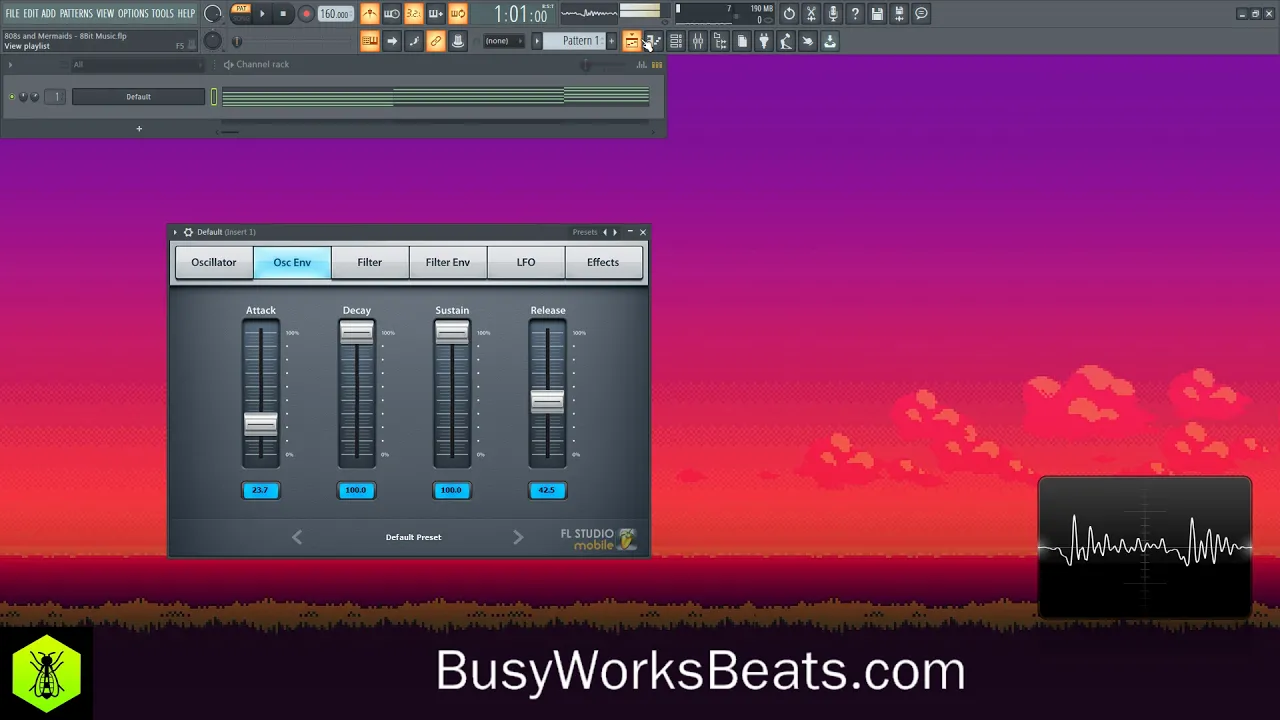This screenshot has height=720, width=1280.
Task: Click the download/content library icon
Action: 830,41
